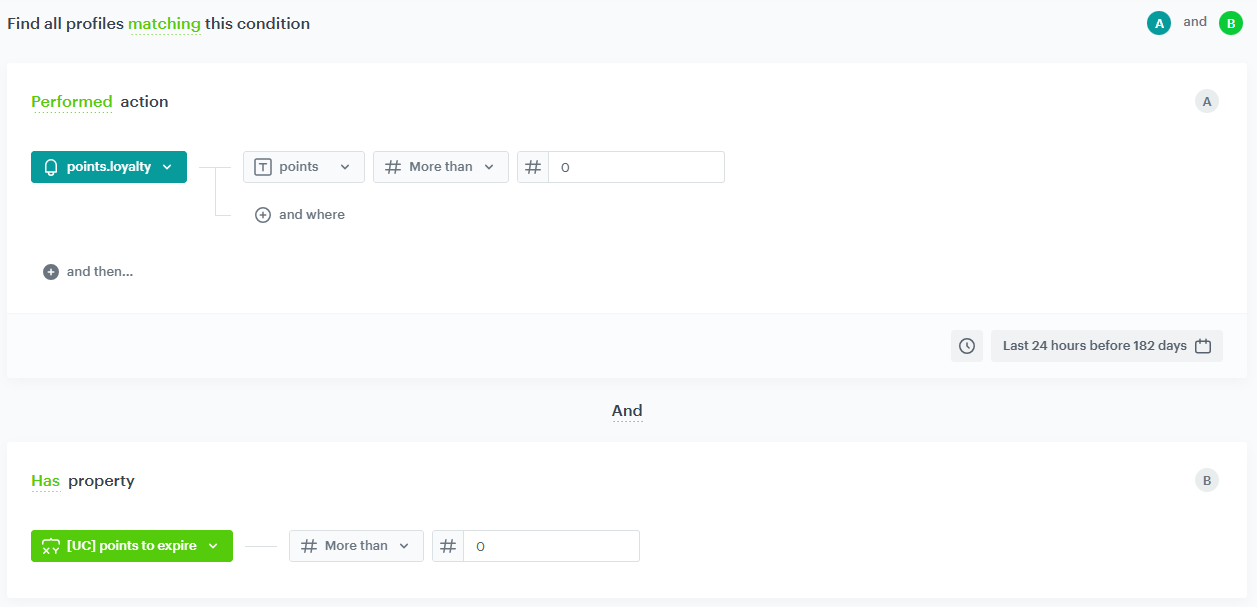Click the value input showing 0 in Performed action

coord(636,167)
